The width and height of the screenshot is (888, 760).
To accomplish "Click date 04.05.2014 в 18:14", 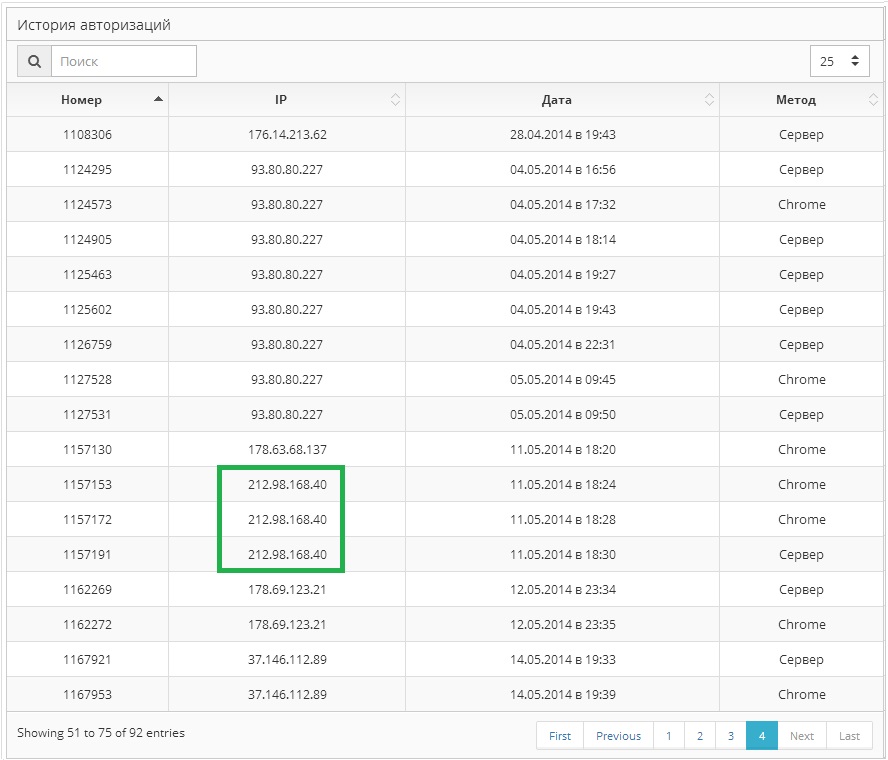I will (x=562, y=240).
